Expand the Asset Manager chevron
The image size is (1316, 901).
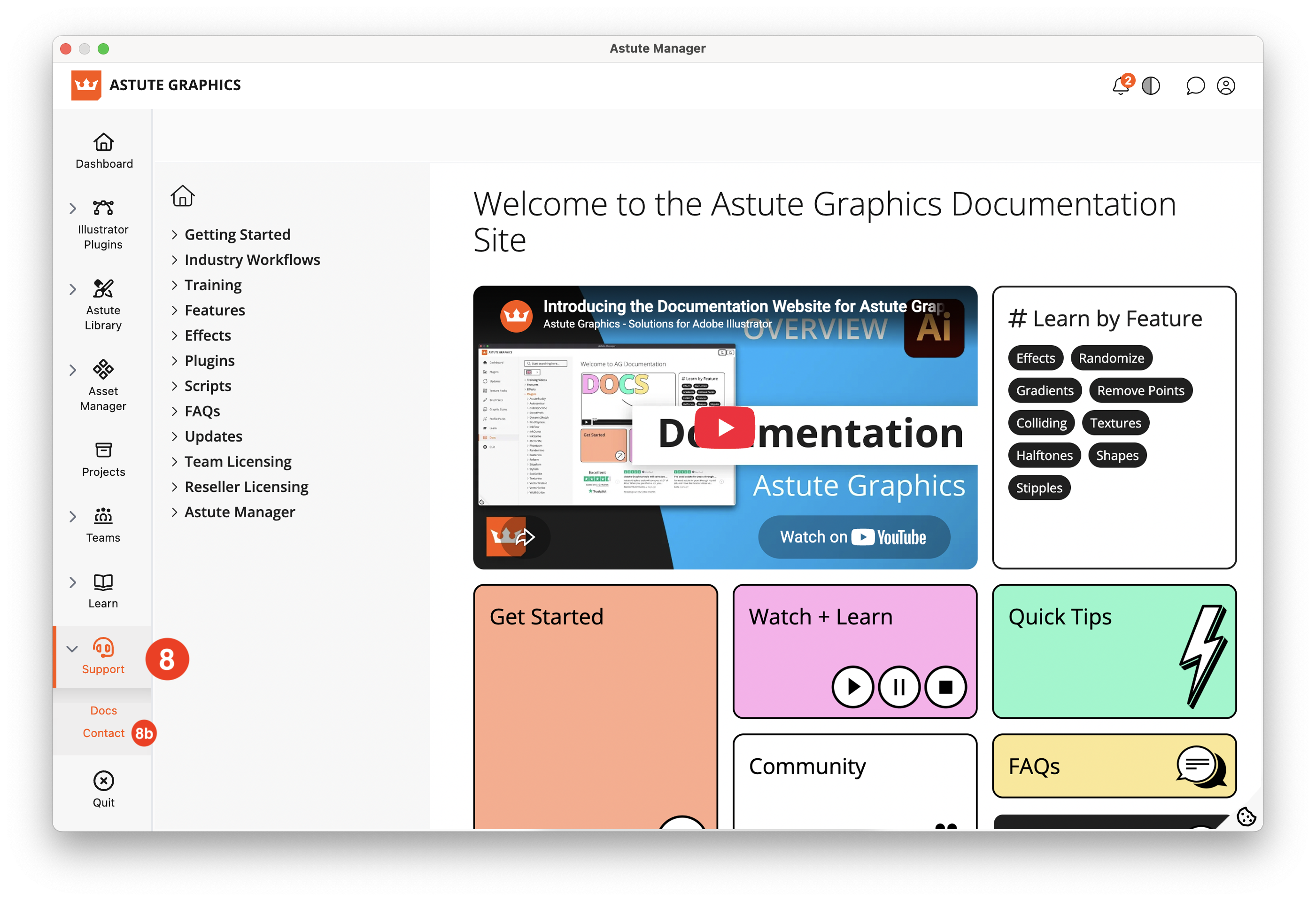pos(72,370)
